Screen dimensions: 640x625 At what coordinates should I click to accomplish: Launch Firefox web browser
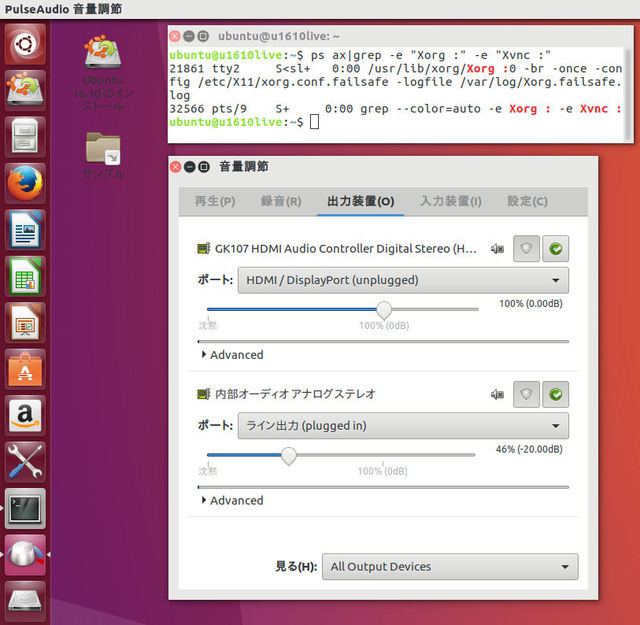[25, 183]
